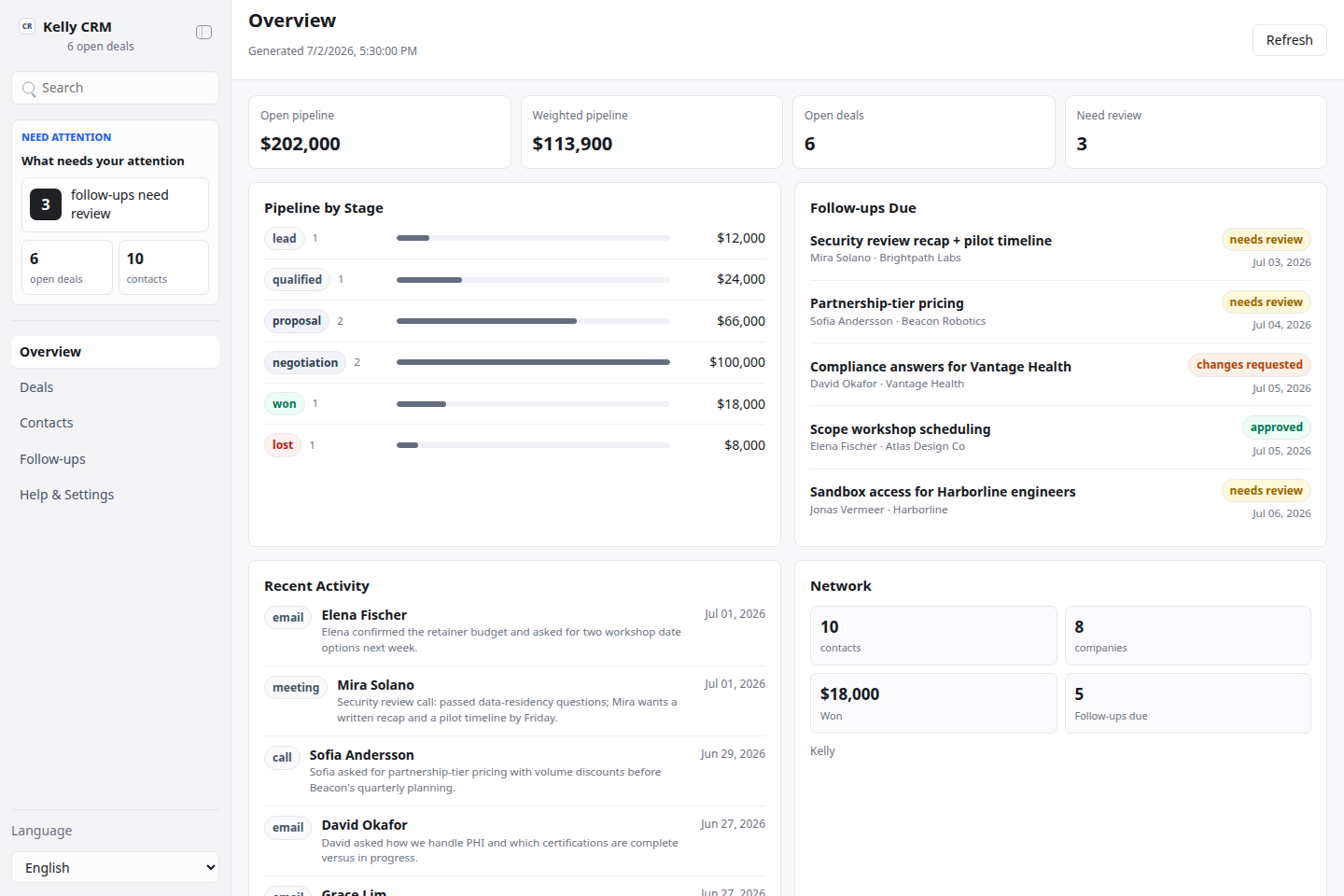Viewport: 1344px width, 896px height.
Task: Click the Refresh button
Action: point(1289,40)
